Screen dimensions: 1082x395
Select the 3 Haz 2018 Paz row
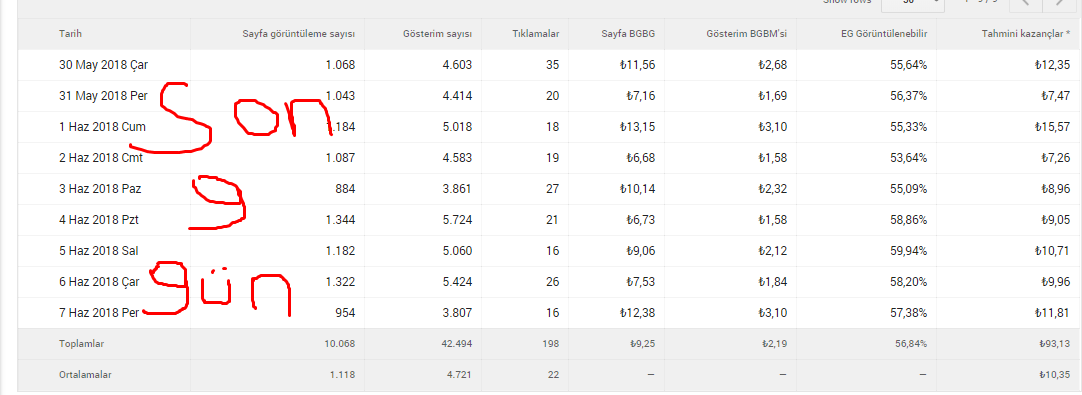[550, 189]
